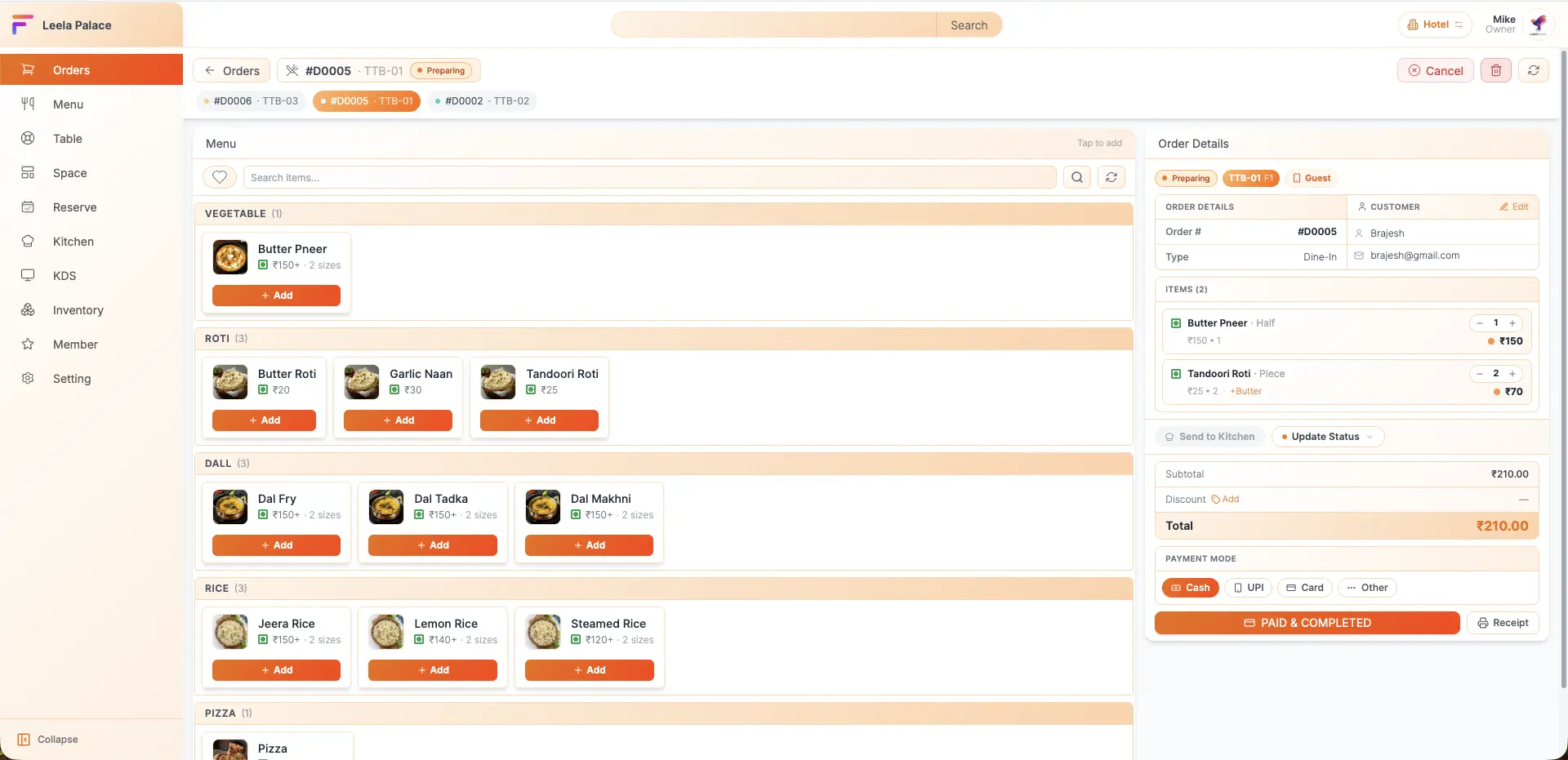The height and width of the screenshot is (760, 1568).
Task: Add Garlic Naan to the order
Action: (398, 420)
